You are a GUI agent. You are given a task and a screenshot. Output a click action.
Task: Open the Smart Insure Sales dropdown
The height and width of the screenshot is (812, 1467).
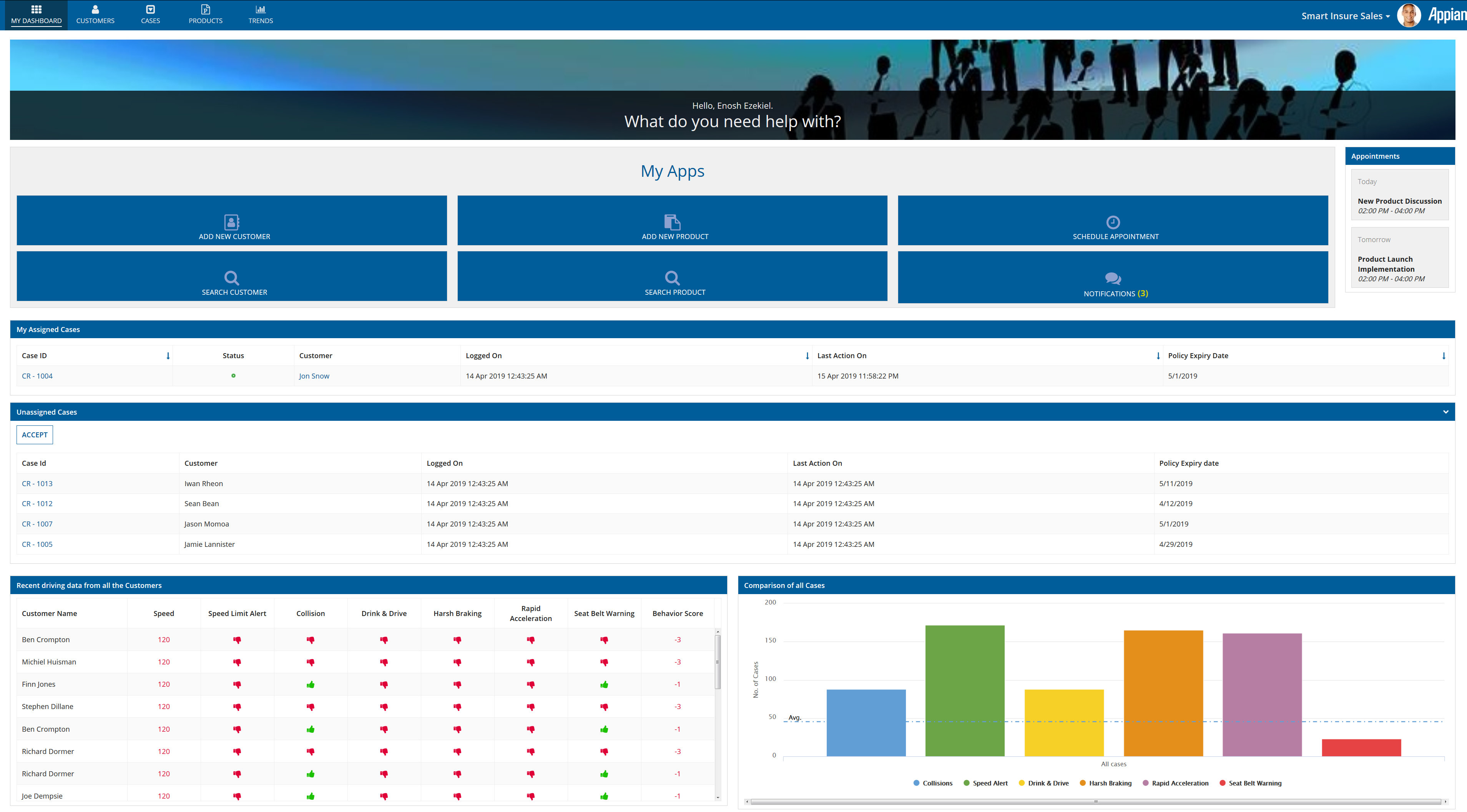[x=1345, y=16]
